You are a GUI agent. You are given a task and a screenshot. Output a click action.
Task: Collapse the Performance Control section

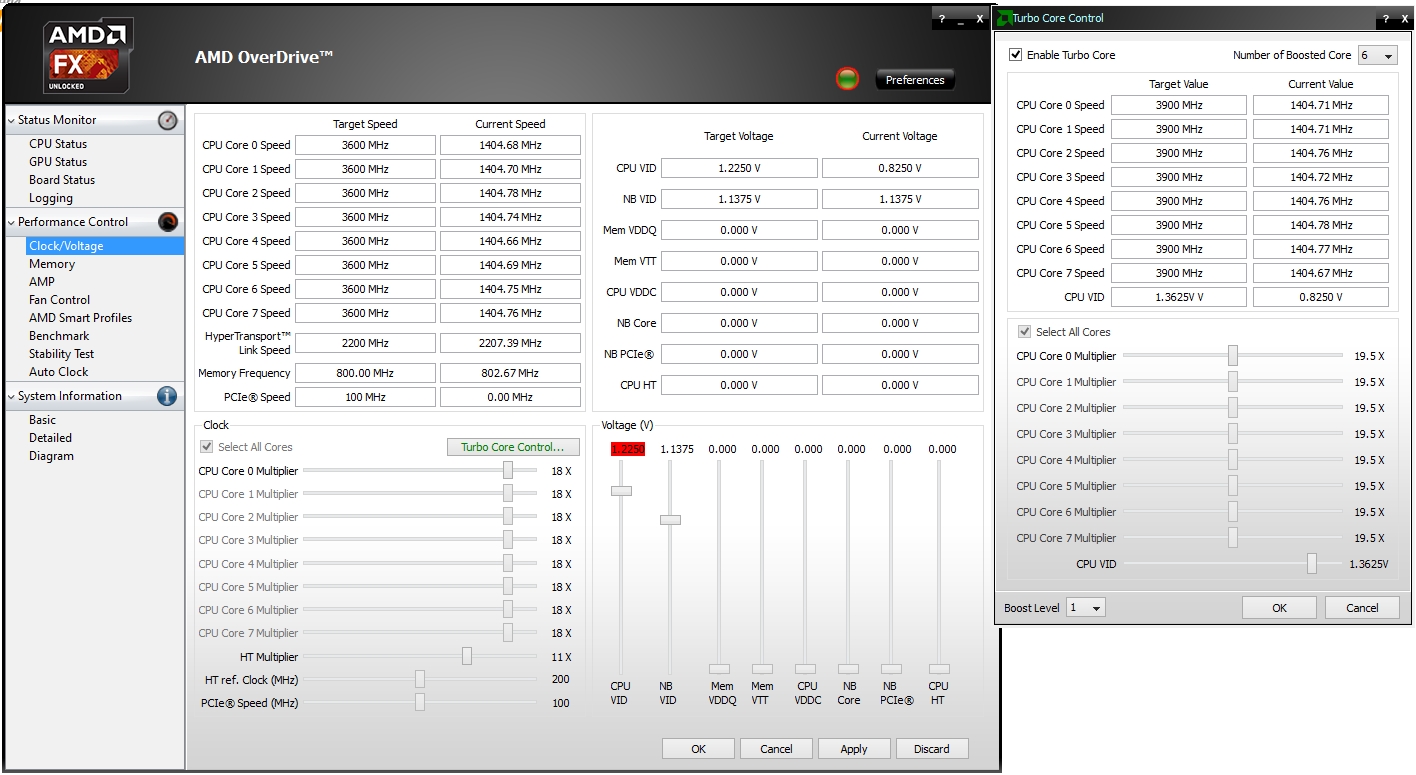pyautogui.click(x=11, y=222)
